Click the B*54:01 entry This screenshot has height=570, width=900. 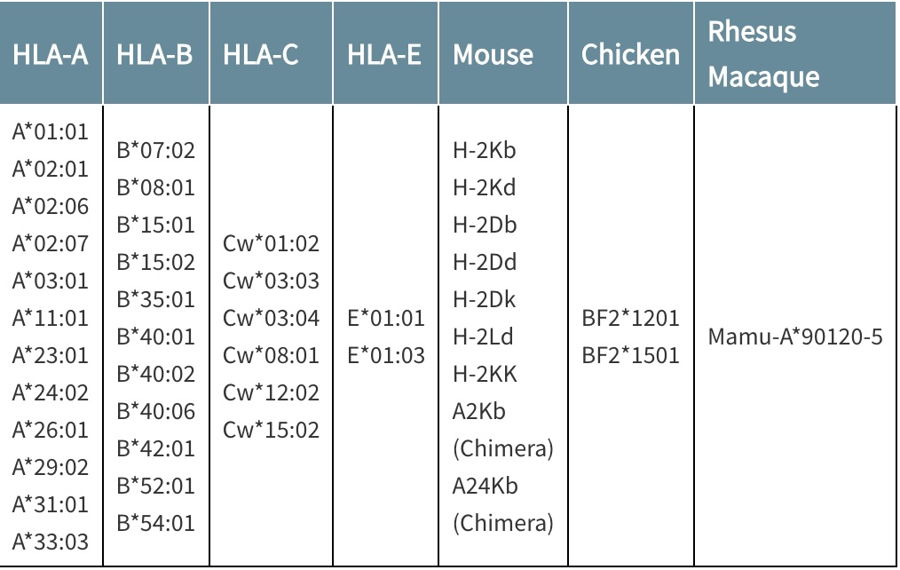[x=156, y=523]
